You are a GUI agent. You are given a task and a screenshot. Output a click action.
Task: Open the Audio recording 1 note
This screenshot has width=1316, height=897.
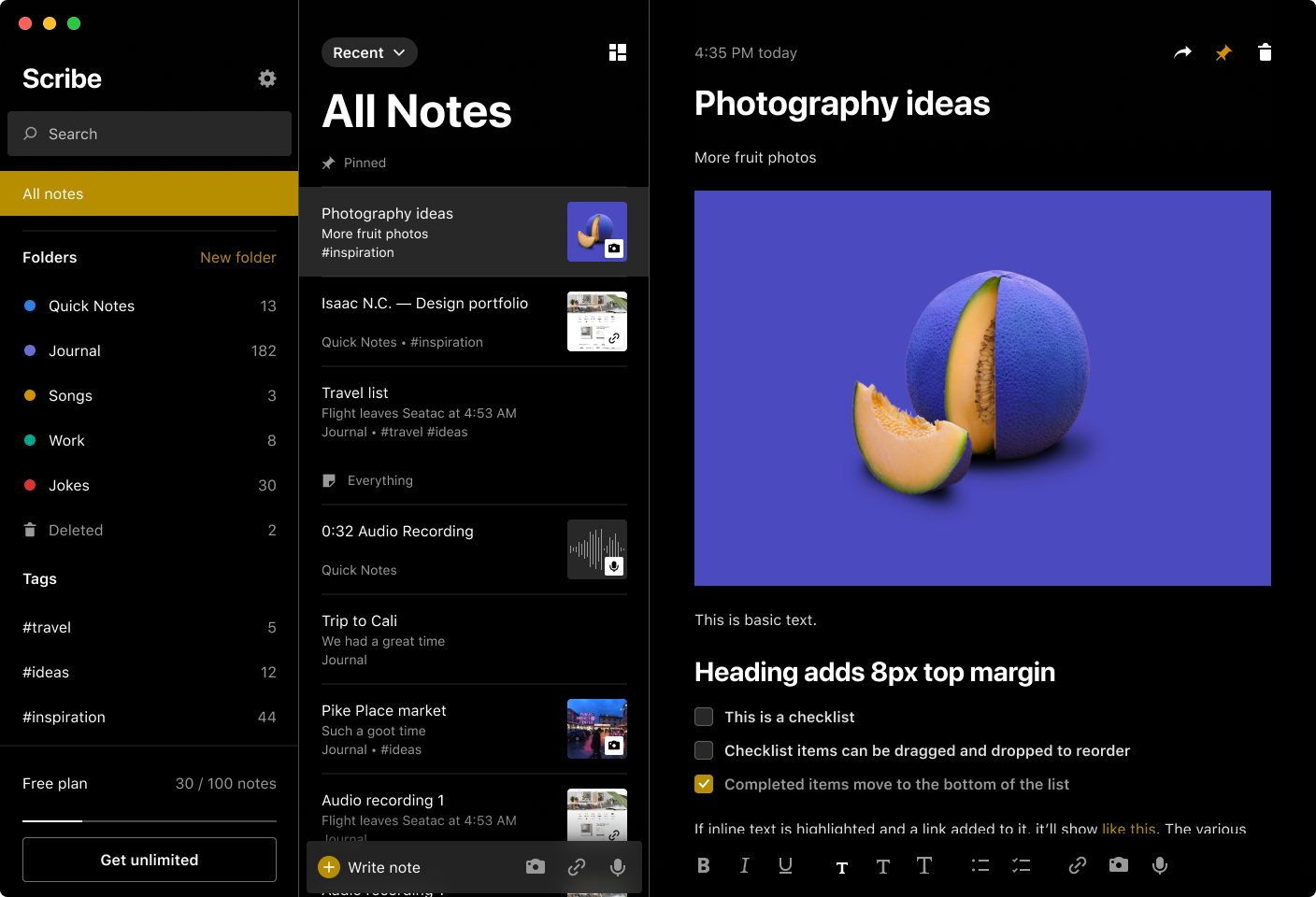point(474,809)
